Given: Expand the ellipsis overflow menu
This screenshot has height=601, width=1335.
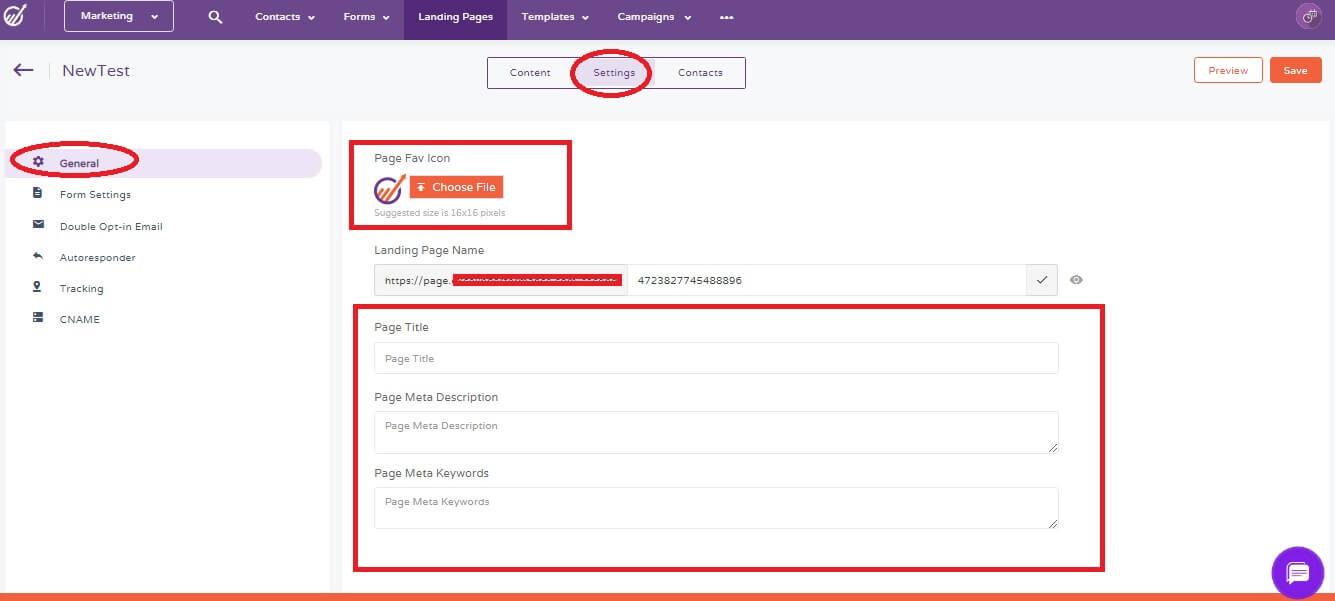Looking at the screenshot, I should pos(727,17).
